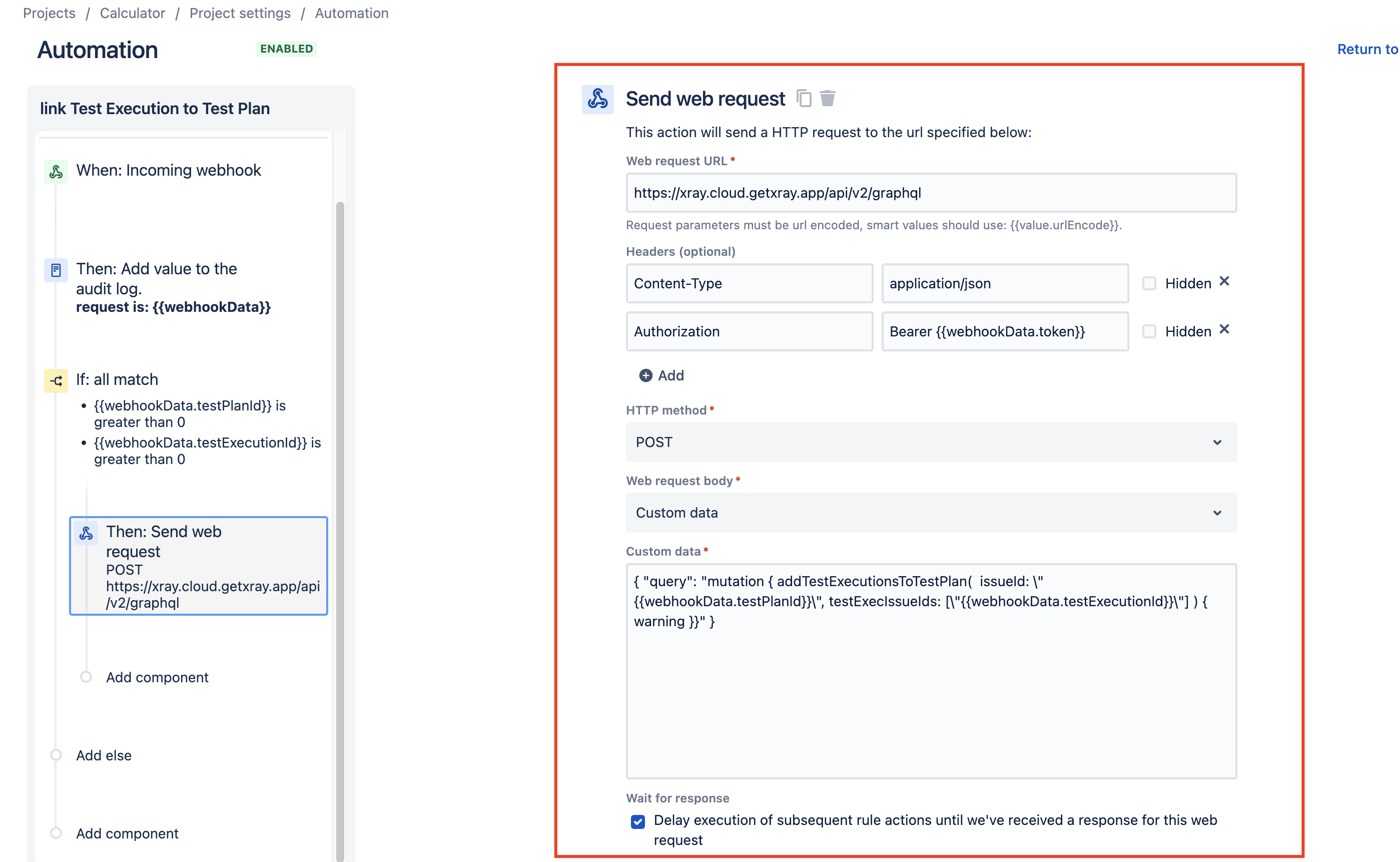Toggle Hidden for Authorization header
The width and height of the screenshot is (1400, 862).
point(1149,331)
